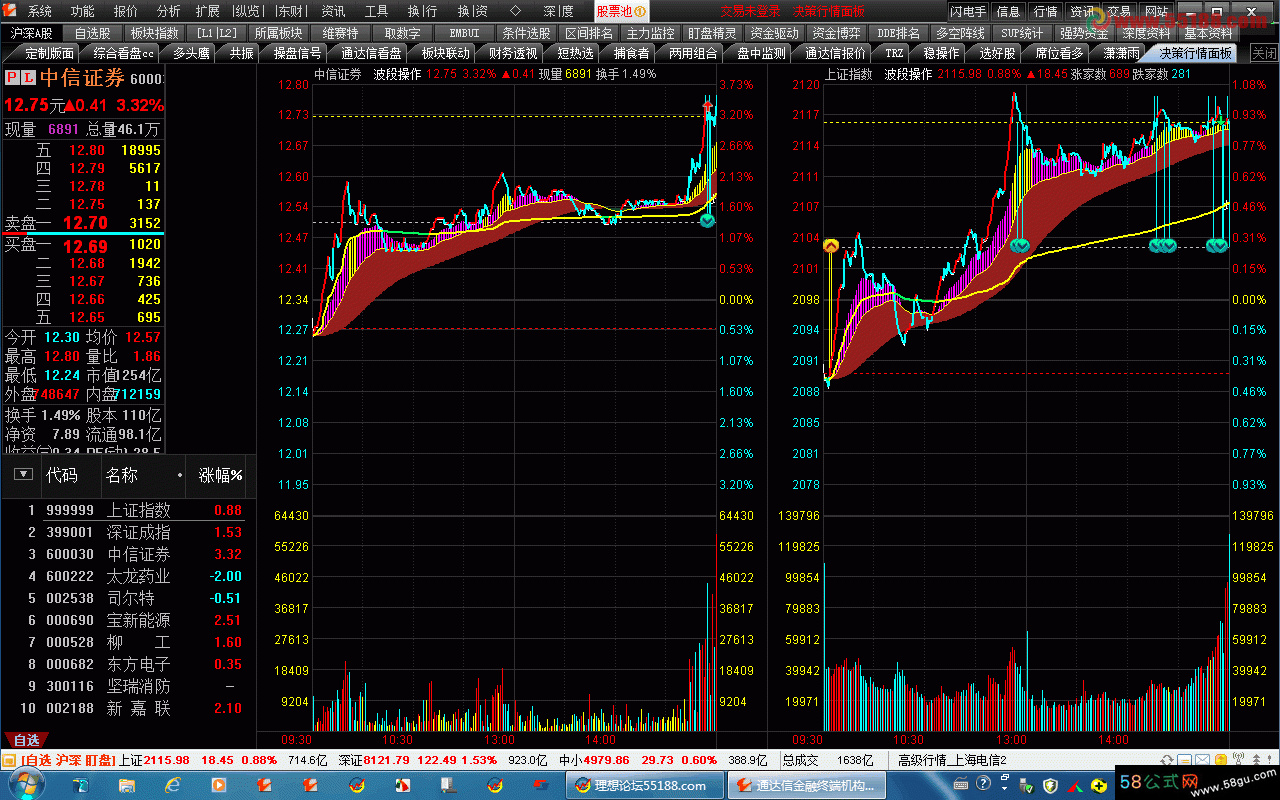
Task: Open the 资金博弈 tab
Action: (836, 33)
